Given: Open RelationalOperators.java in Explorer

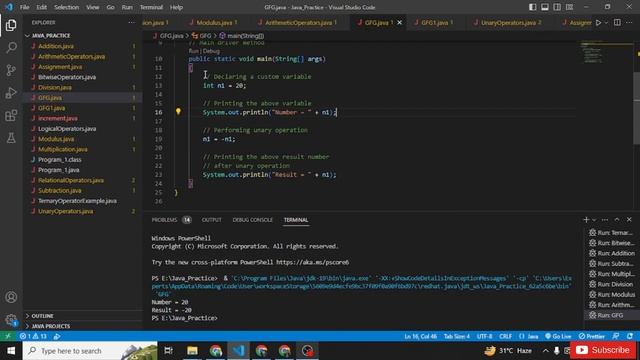Looking at the screenshot, I should coord(71,180).
